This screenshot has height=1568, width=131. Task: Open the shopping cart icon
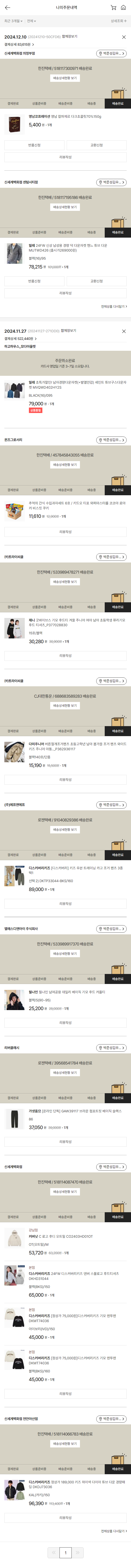(x=113, y=7)
